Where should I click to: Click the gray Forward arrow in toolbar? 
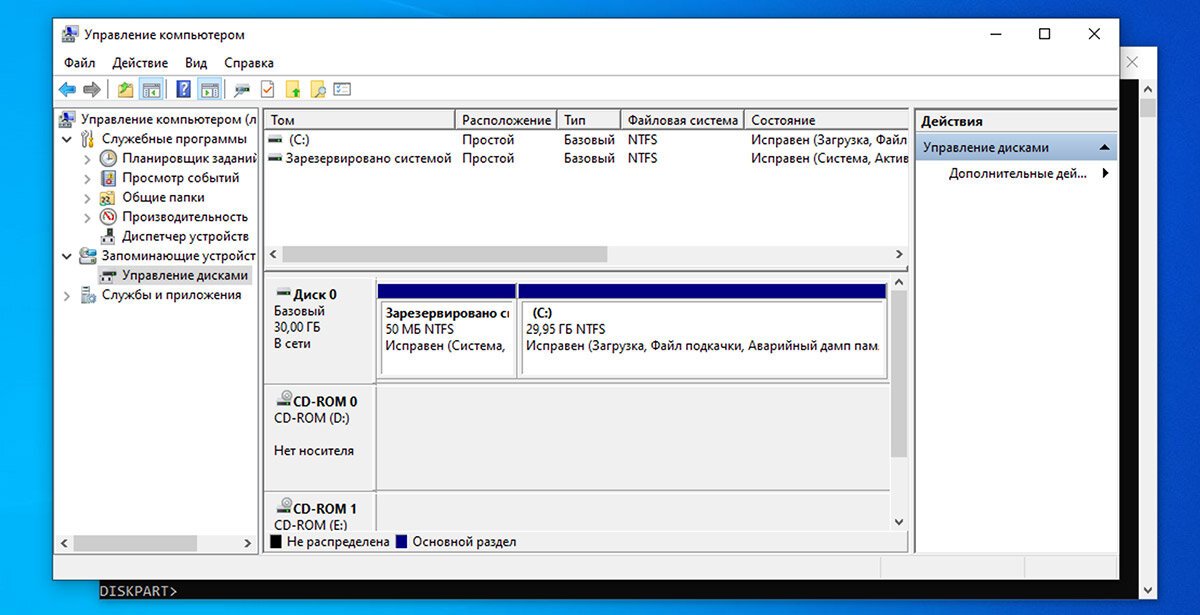point(92,90)
